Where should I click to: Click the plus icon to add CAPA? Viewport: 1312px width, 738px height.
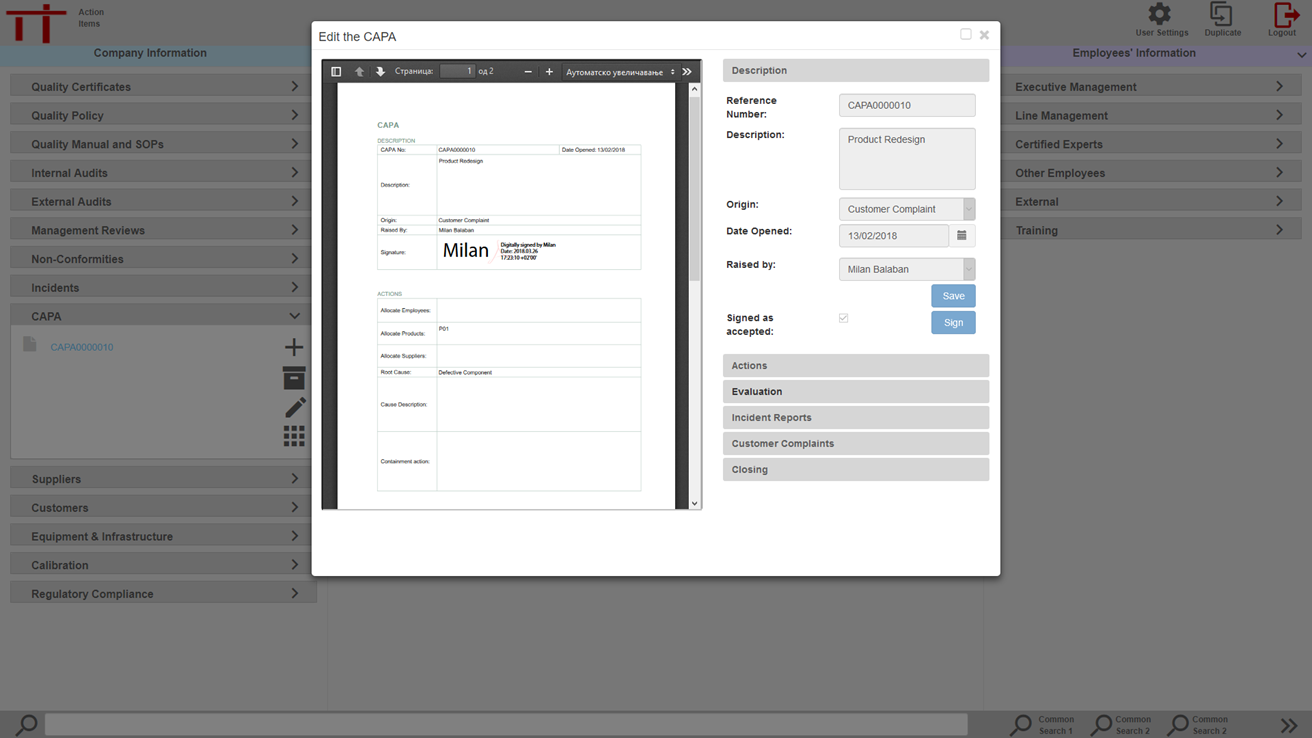[294, 348]
